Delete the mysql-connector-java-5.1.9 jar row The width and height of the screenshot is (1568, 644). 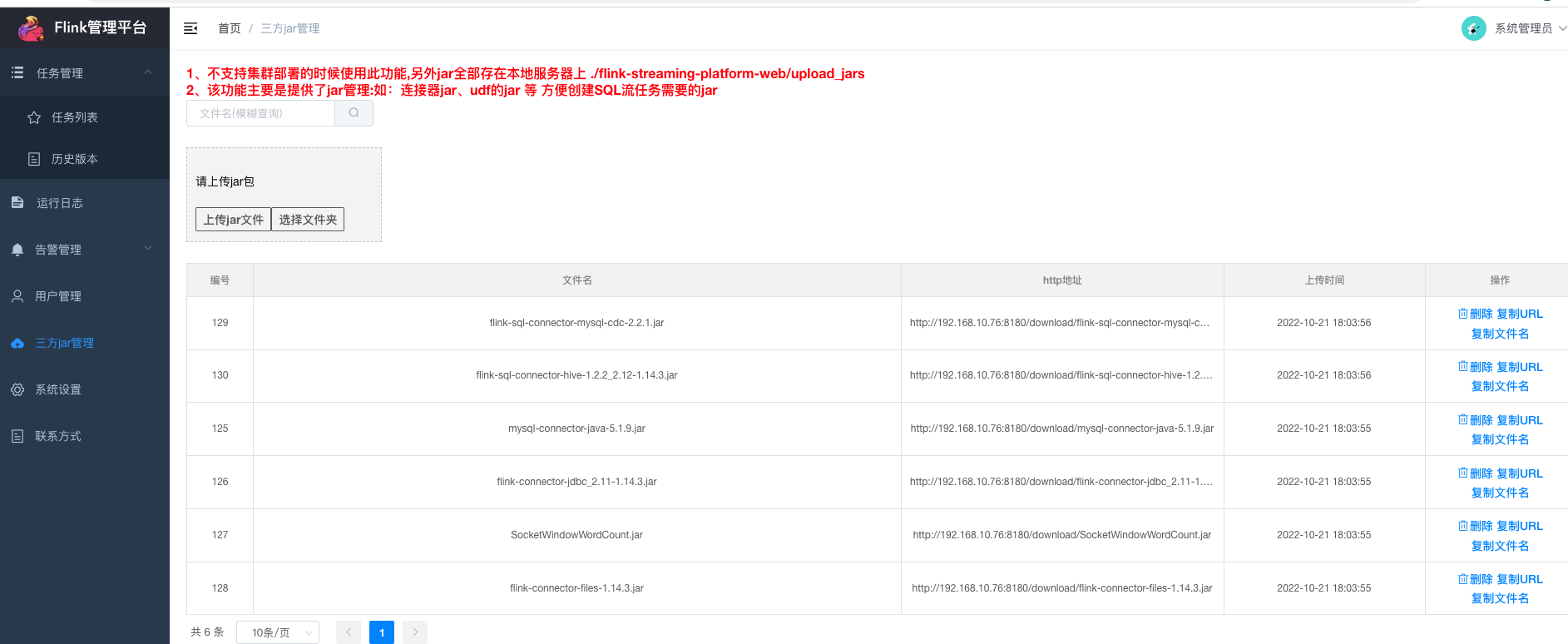1476,420
